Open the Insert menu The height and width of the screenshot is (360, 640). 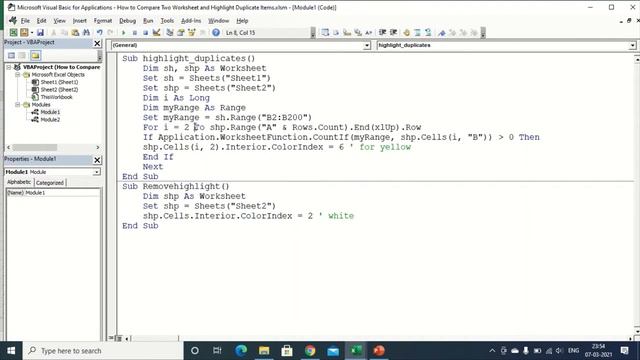80,20
